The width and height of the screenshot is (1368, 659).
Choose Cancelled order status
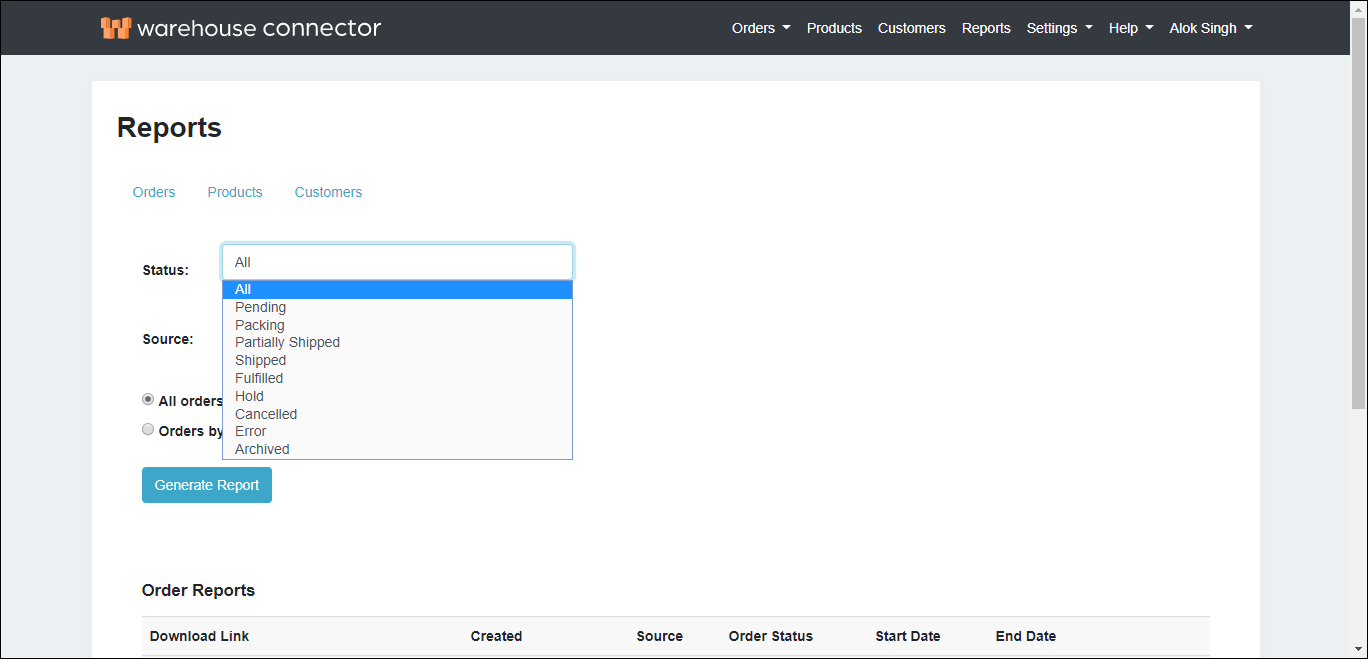coord(265,414)
